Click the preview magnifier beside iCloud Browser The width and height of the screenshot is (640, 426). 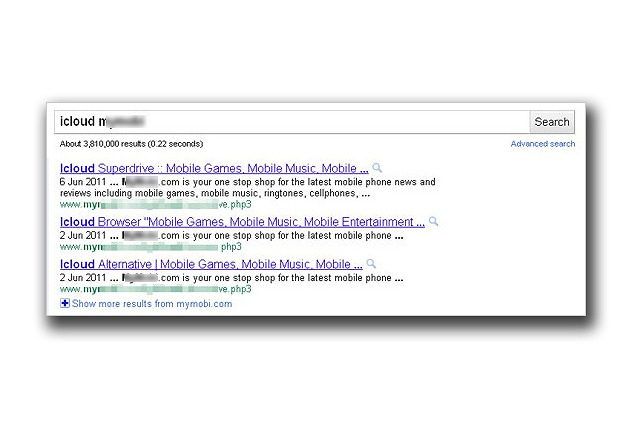coord(433,222)
